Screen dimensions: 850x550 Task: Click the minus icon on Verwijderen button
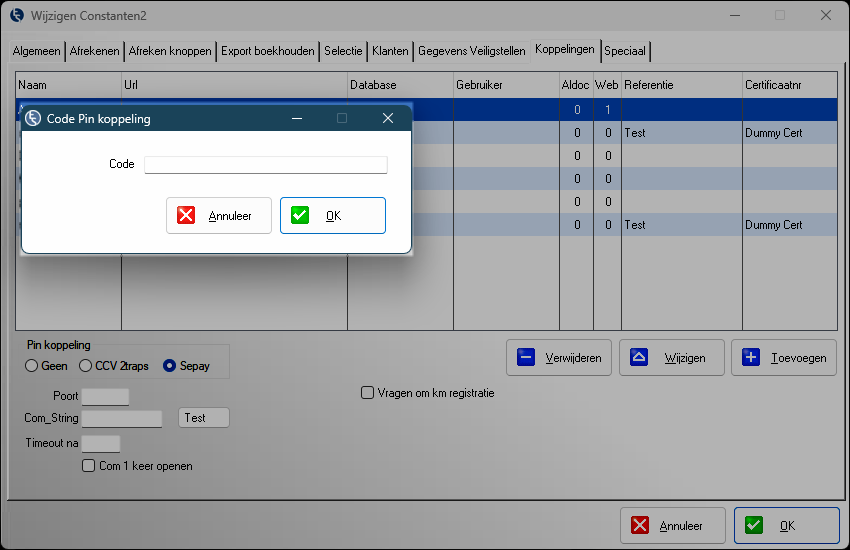(526, 357)
